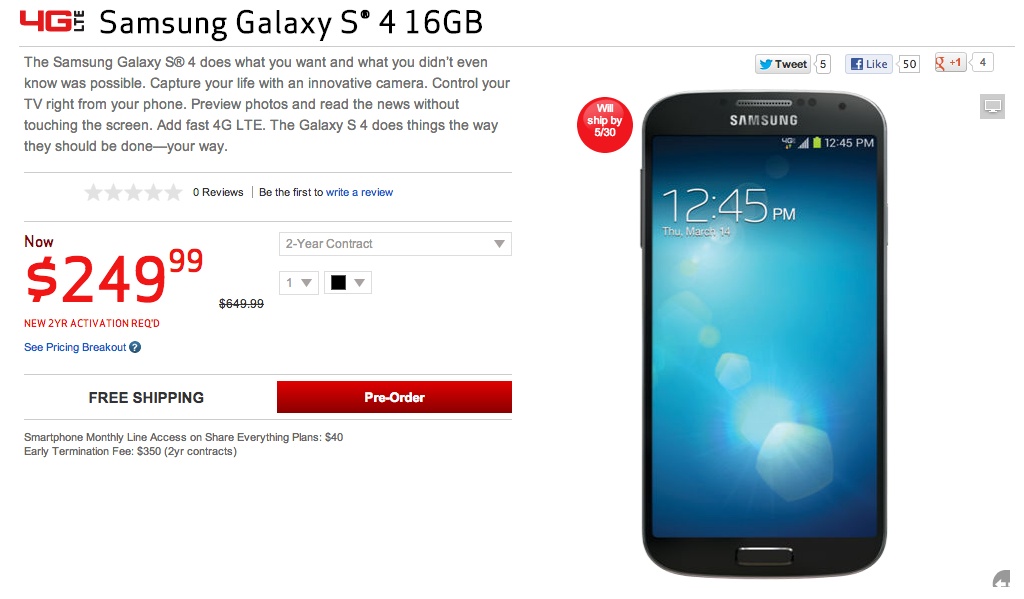
Task: Click the Twitter Tweet button
Action: 783,64
